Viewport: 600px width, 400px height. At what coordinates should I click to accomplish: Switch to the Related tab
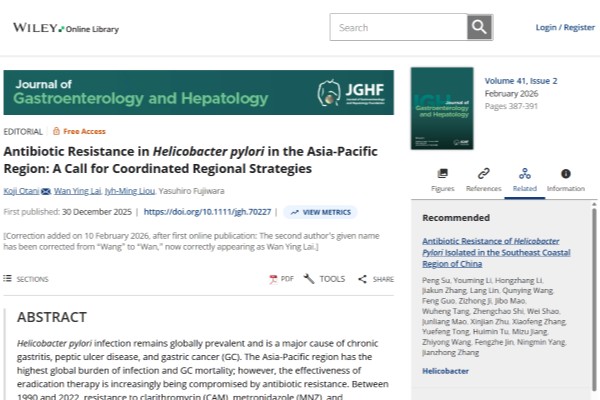pyautogui.click(x=524, y=178)
